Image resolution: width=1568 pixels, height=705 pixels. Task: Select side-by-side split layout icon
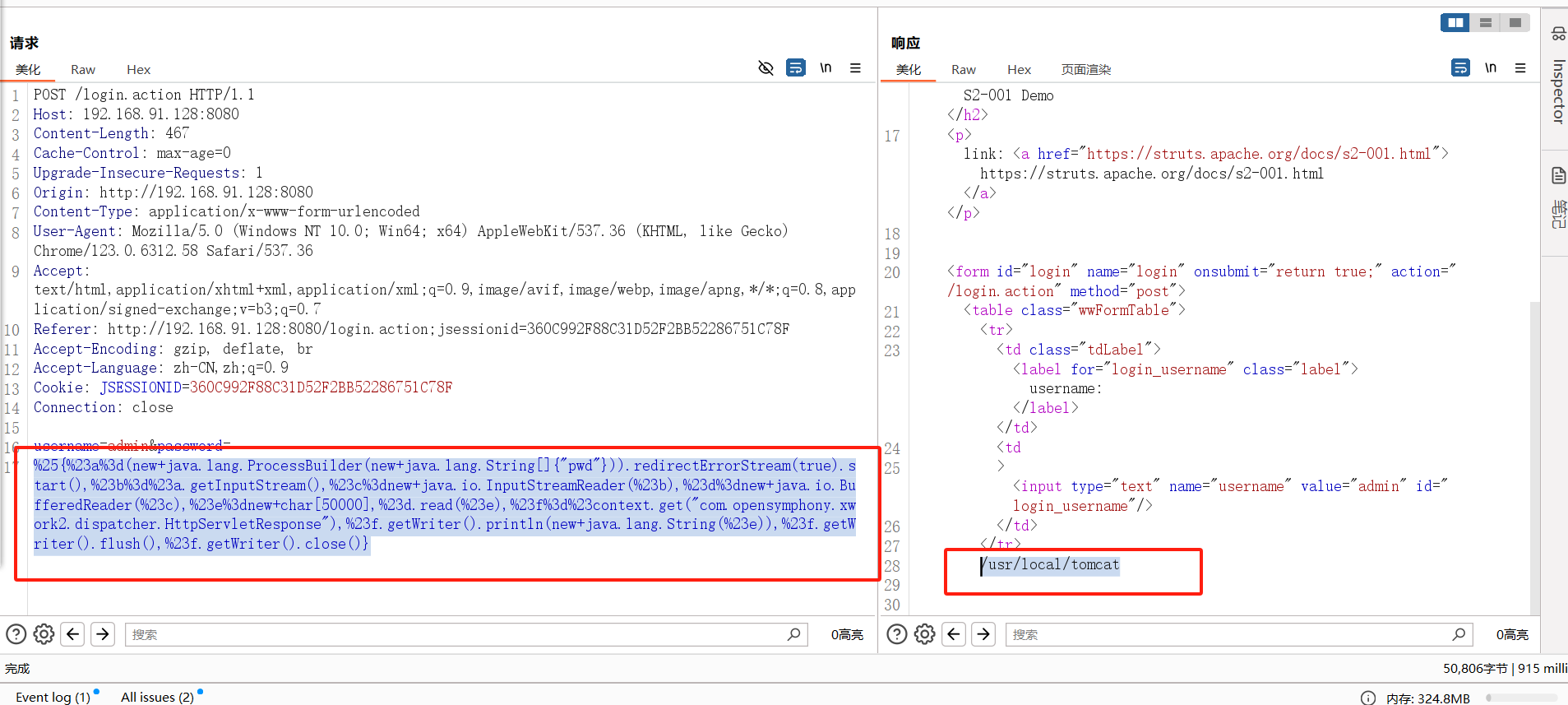coord(1455,22)
